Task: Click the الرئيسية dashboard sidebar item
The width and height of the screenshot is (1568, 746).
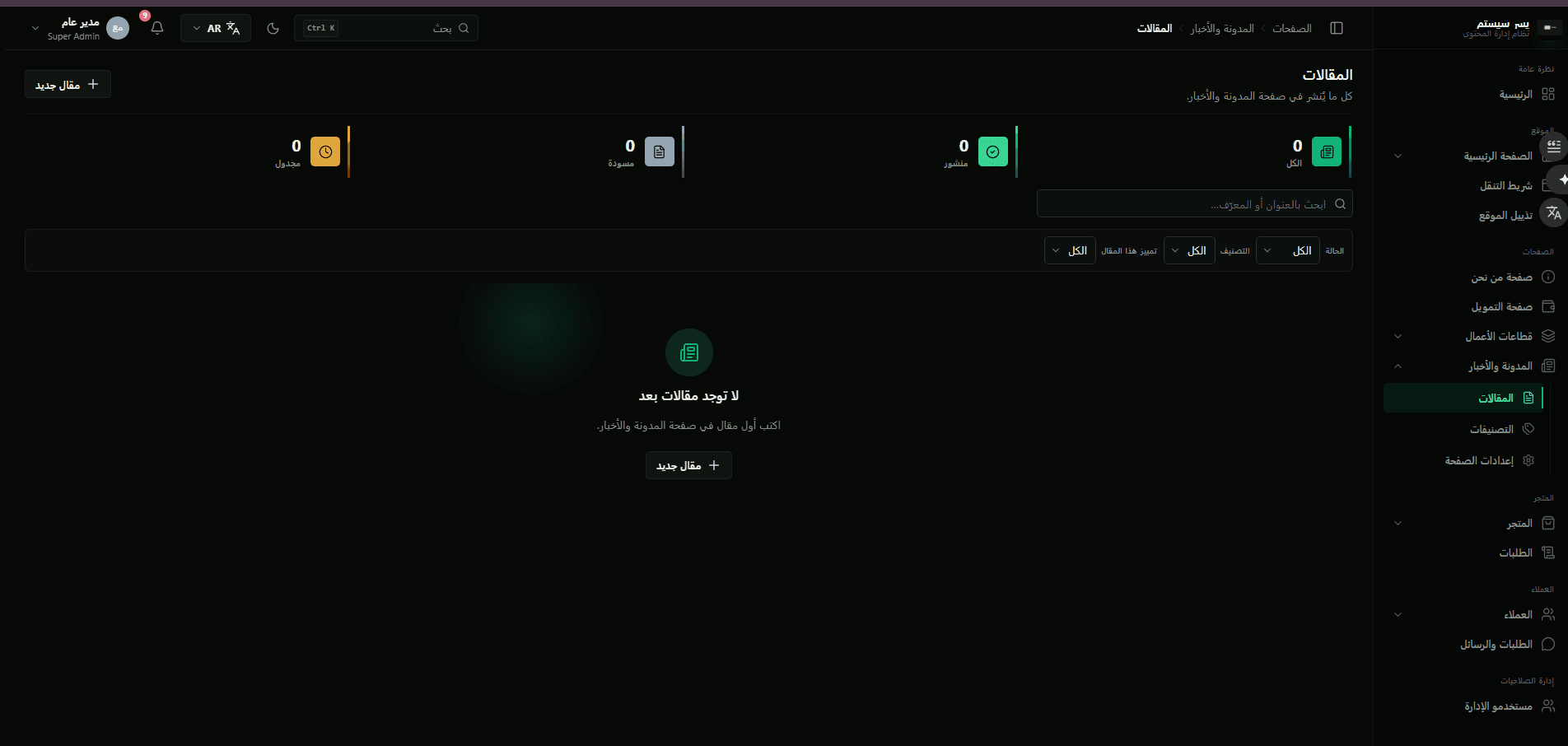Action: [x=1470, y=95]
